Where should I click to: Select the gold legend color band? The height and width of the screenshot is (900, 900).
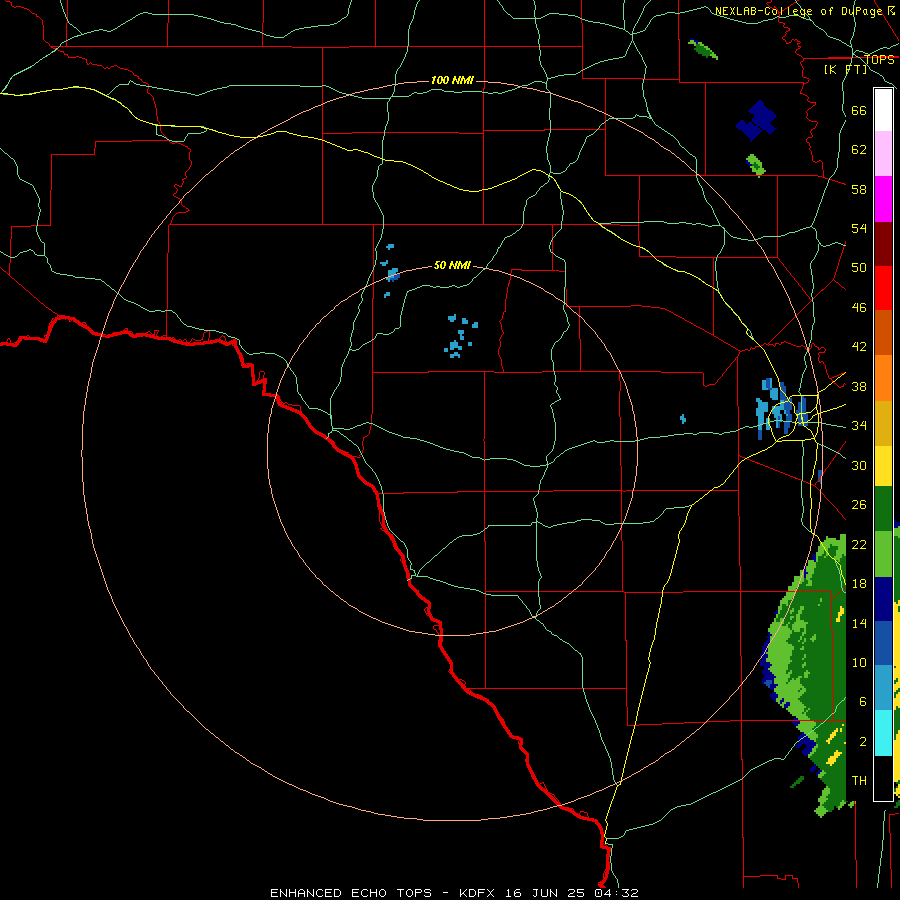pyautogui.click(x=883, y=423)
